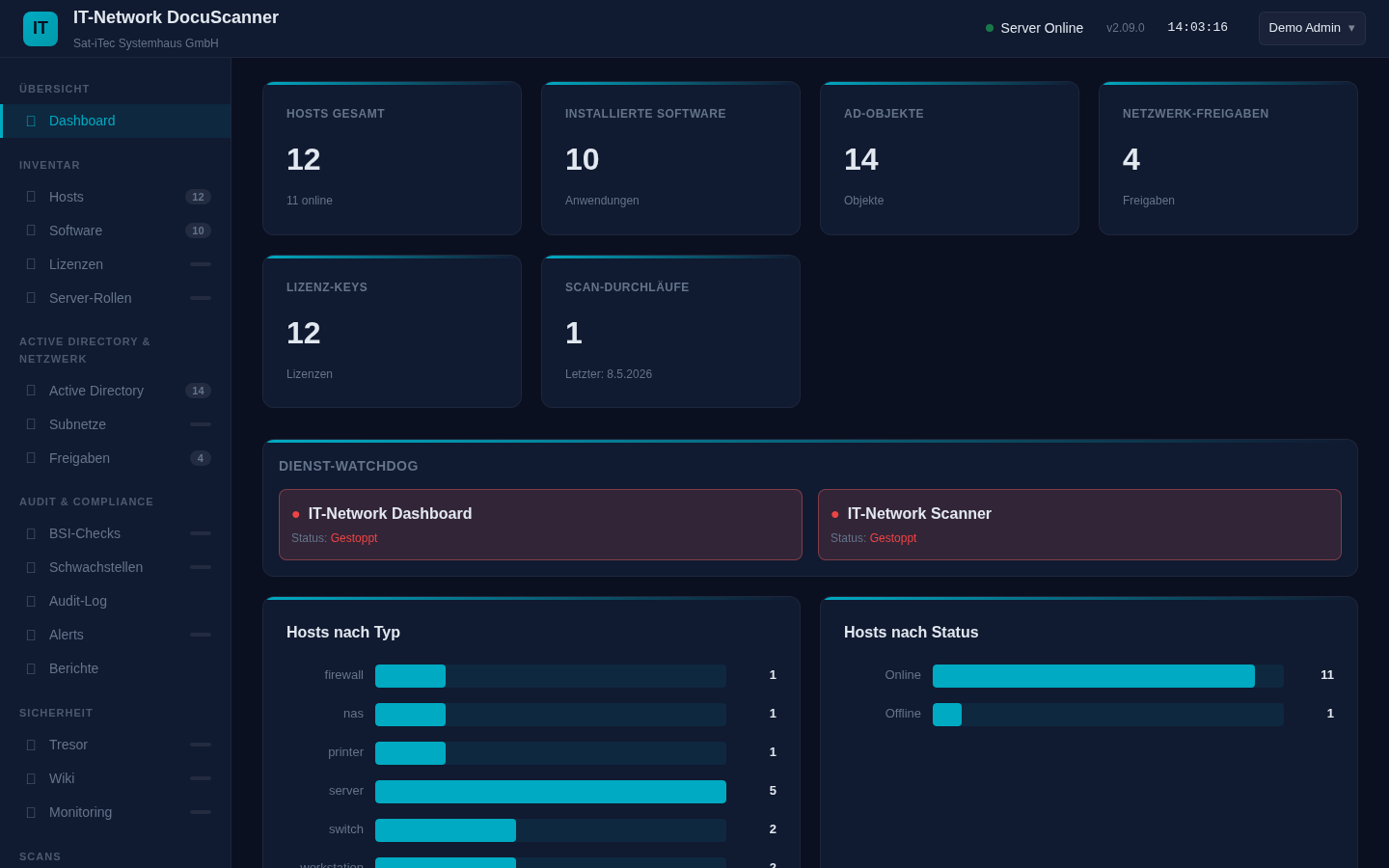Viewport: 1389px width, 868px height.
Task: Click the Alerts sidebar icon
Action: point(31,635)
